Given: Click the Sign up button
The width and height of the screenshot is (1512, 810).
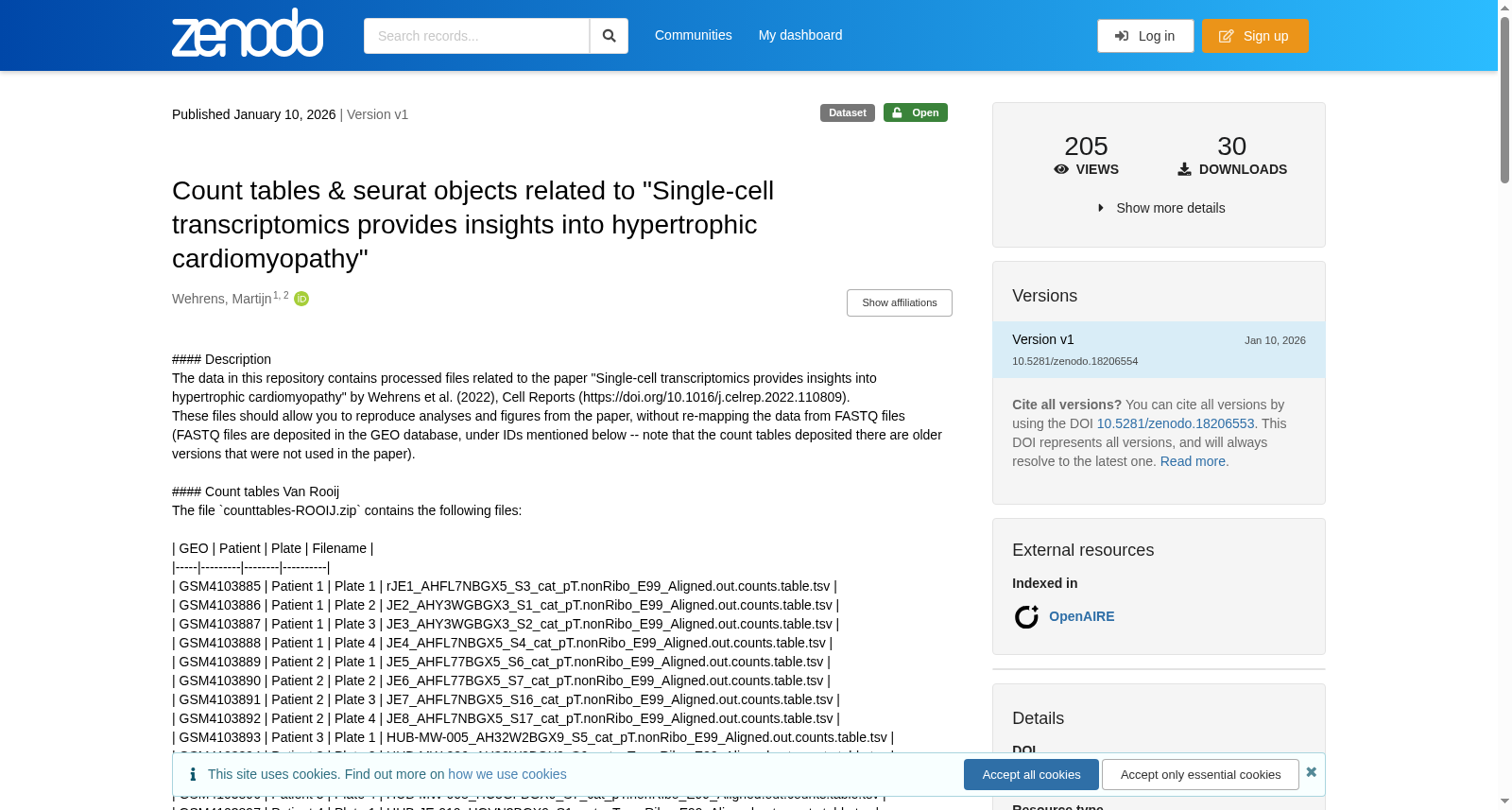Looking at the screenshot, I should (x=1255, y=36).
